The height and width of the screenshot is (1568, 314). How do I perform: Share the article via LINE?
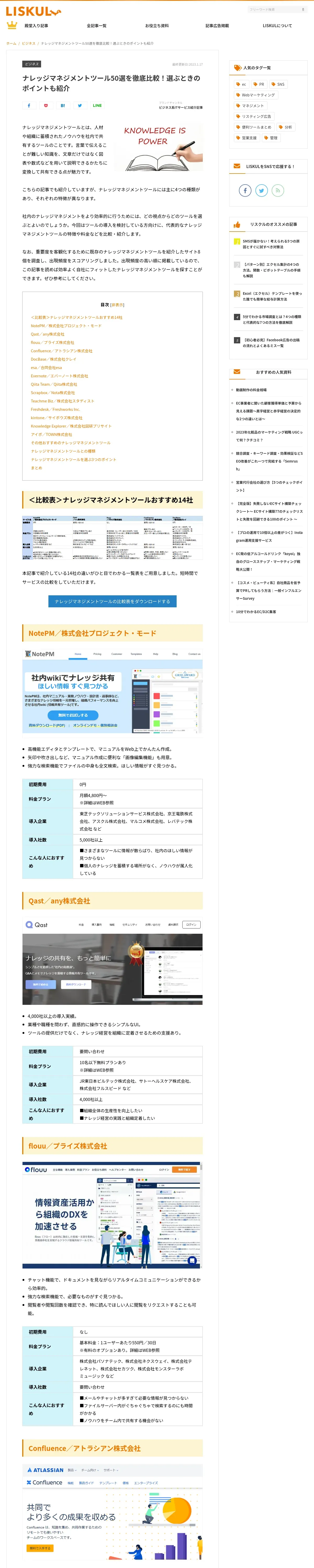pyautogui.click(x=97, y=105)
